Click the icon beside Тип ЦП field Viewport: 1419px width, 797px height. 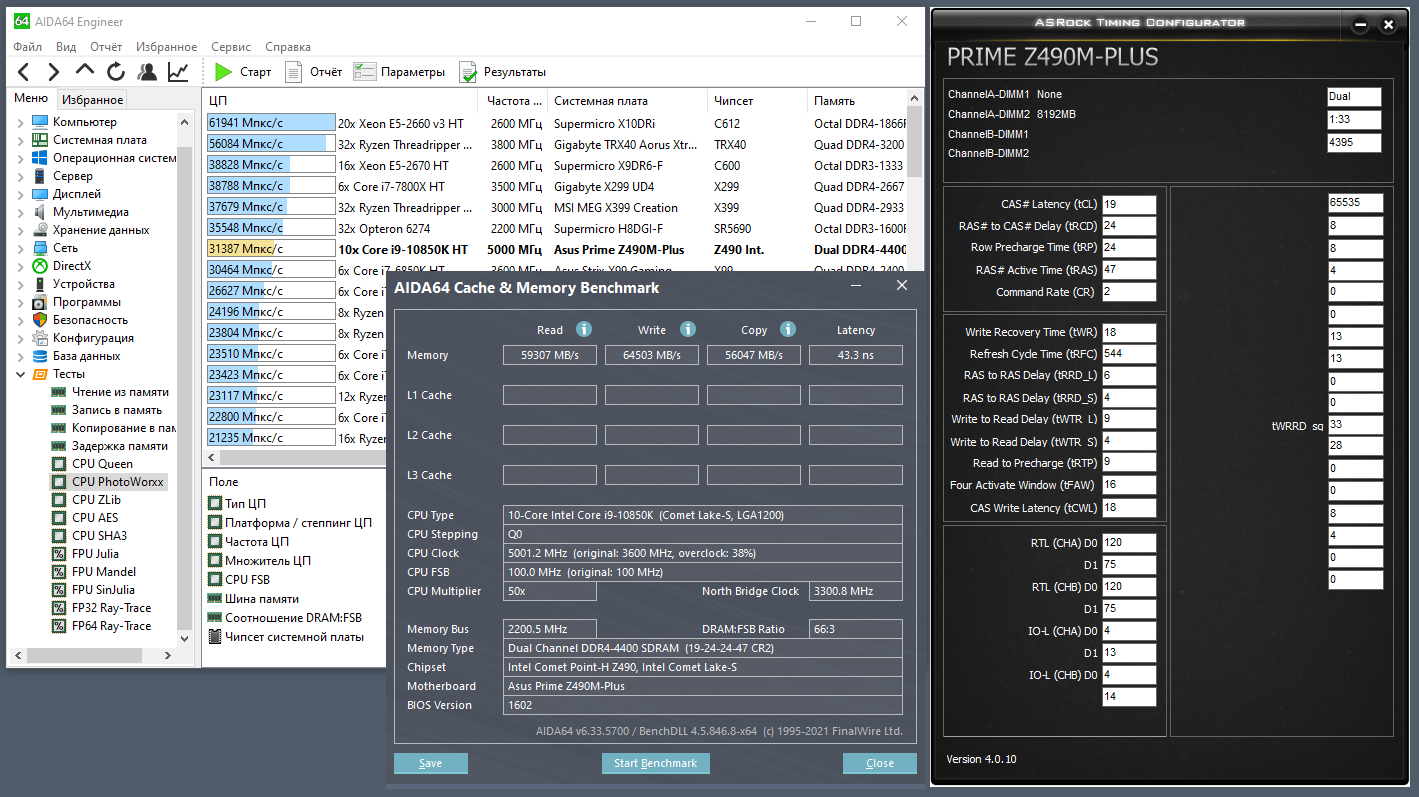[215, 503]
